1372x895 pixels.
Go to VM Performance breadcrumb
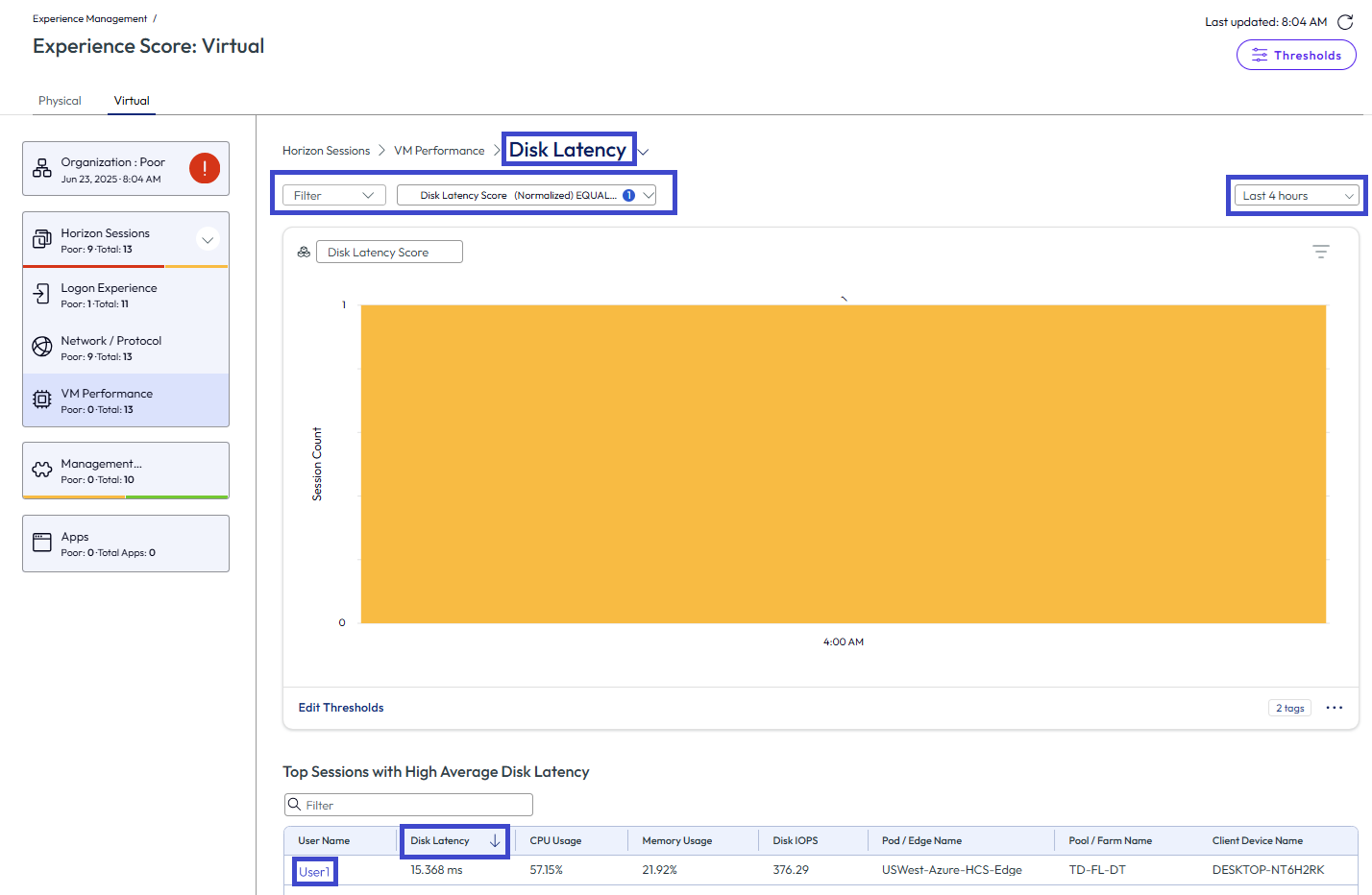point(439,151)
